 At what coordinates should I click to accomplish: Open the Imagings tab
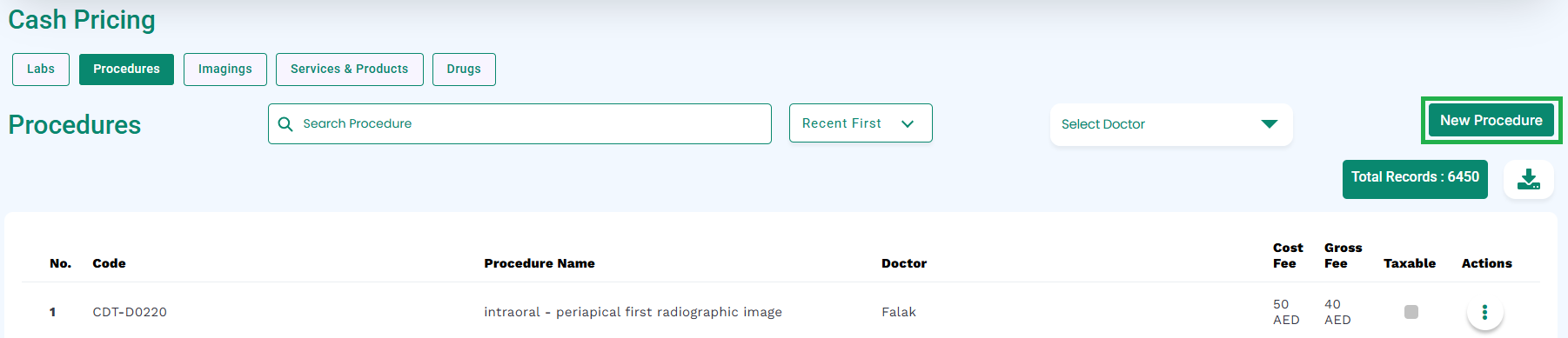pos(225,70)
